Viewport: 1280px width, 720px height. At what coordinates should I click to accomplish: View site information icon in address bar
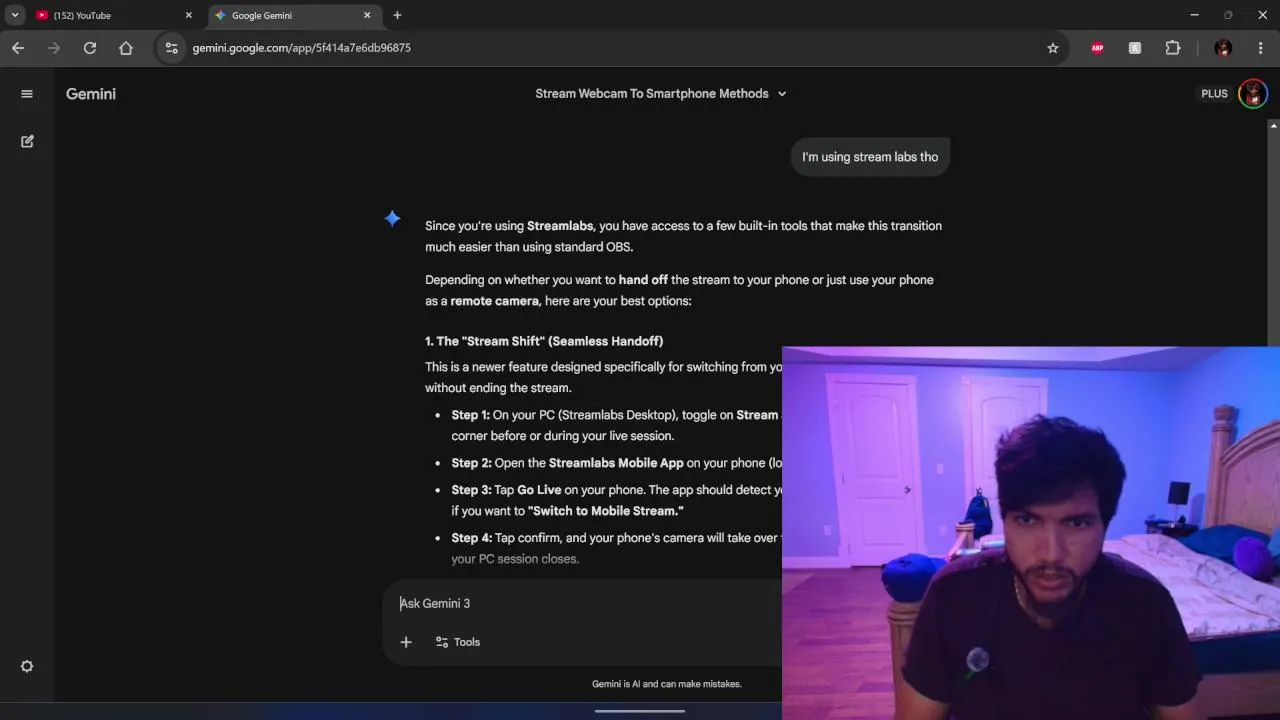(171, 48)
